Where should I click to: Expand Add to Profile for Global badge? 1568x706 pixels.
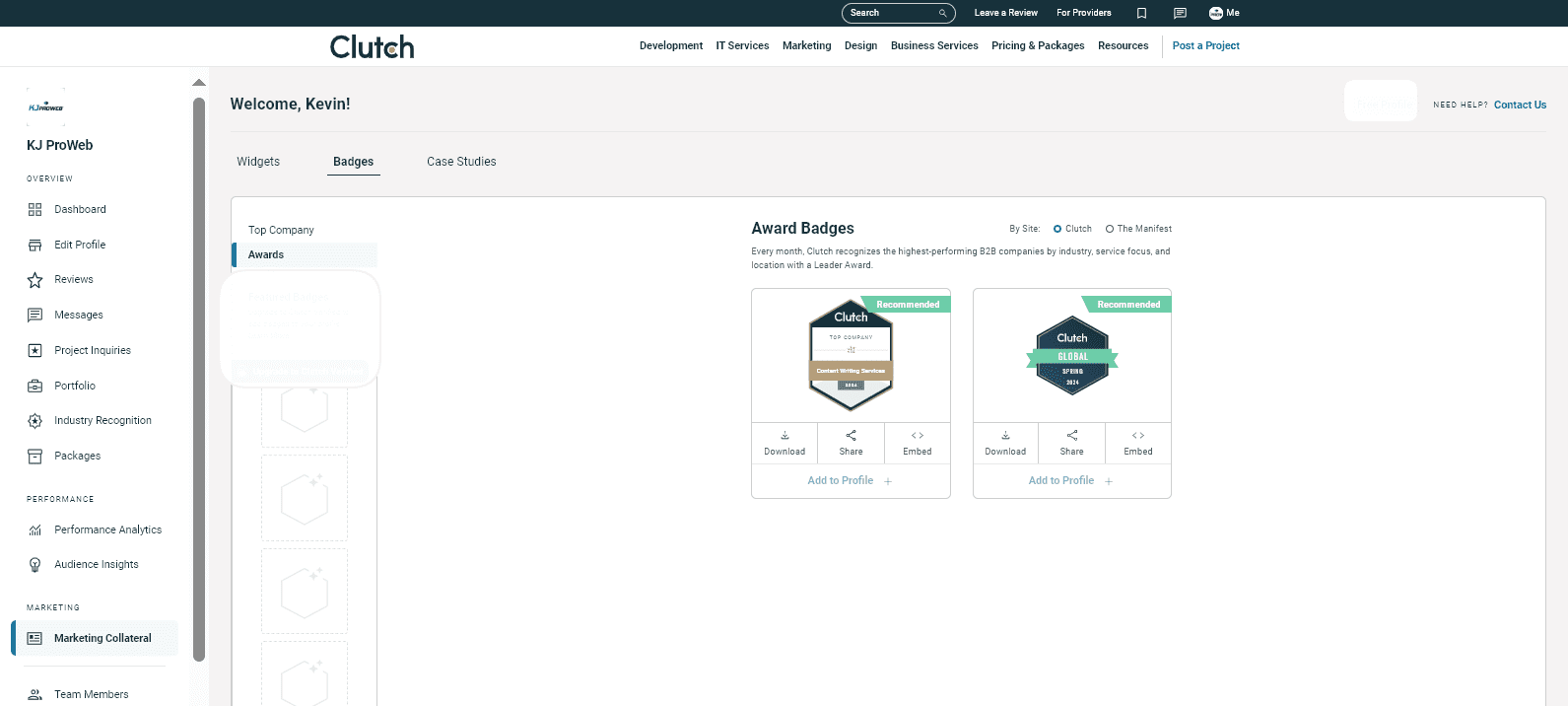[1070, 481]
